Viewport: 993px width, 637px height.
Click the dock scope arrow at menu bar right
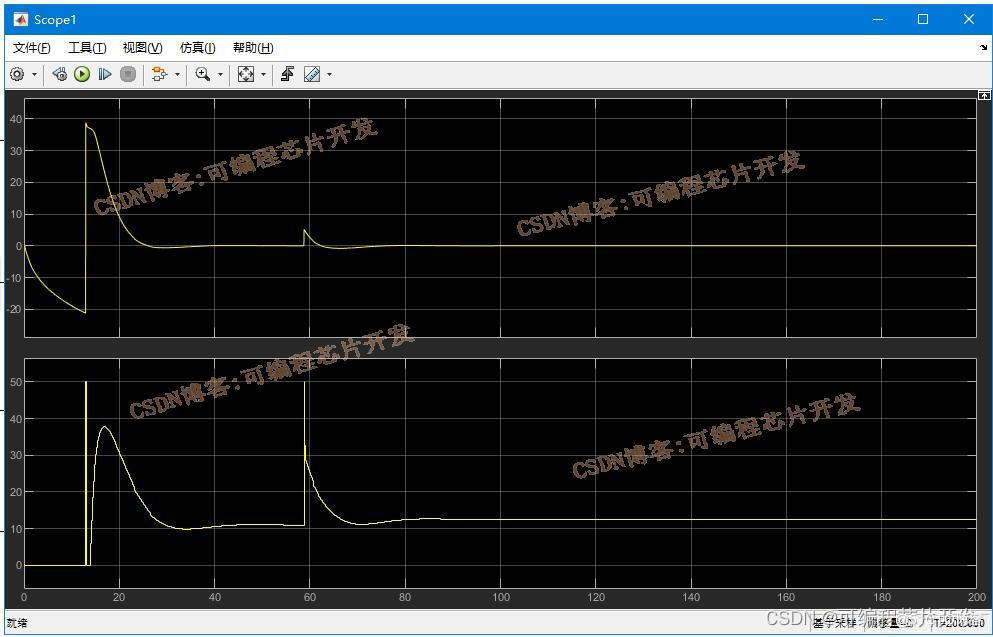[x=984, y=47]
